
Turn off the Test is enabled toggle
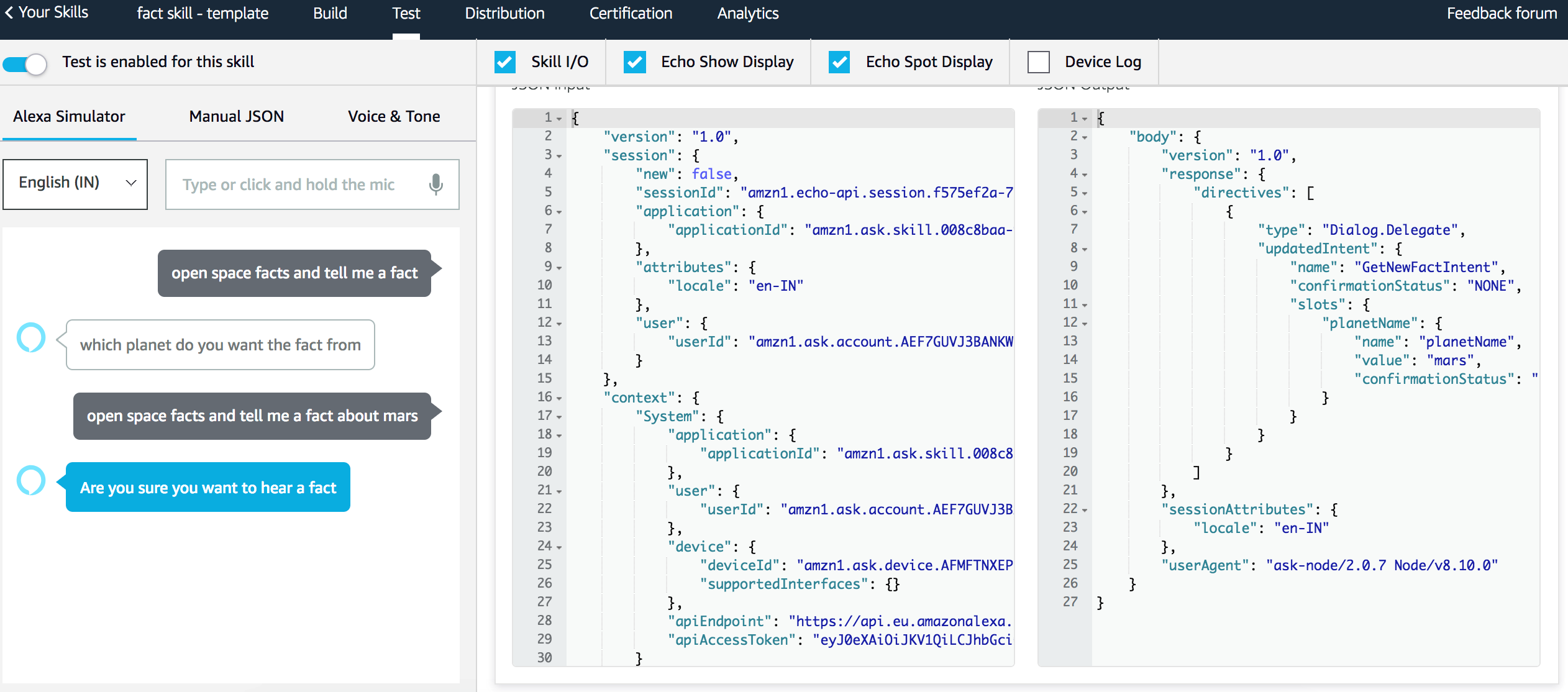(x=25, y=63)
